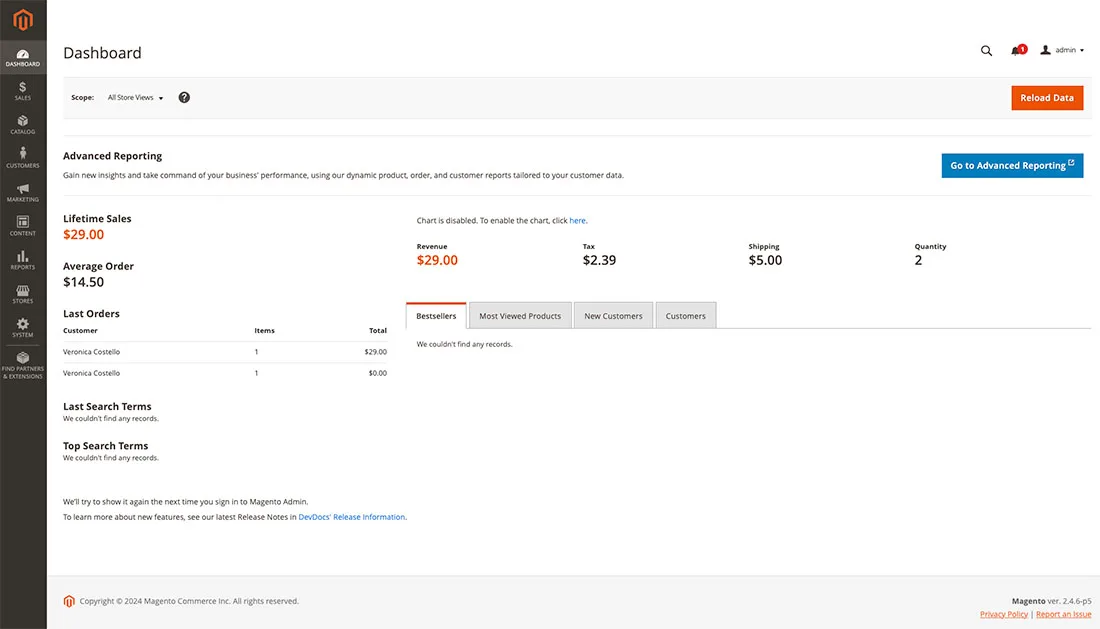1100x629 pixels.
Task: Open the Sales menu in sidebar
Action: (x=23, y=91)
